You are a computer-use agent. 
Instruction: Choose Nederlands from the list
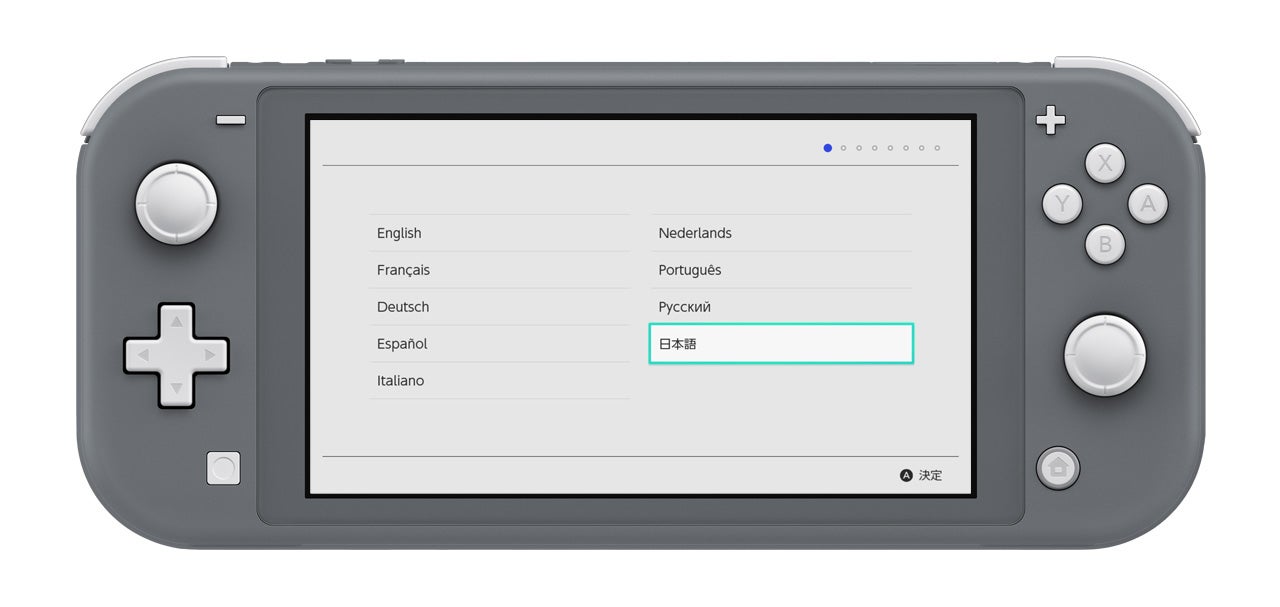click(x=781, y=233)
